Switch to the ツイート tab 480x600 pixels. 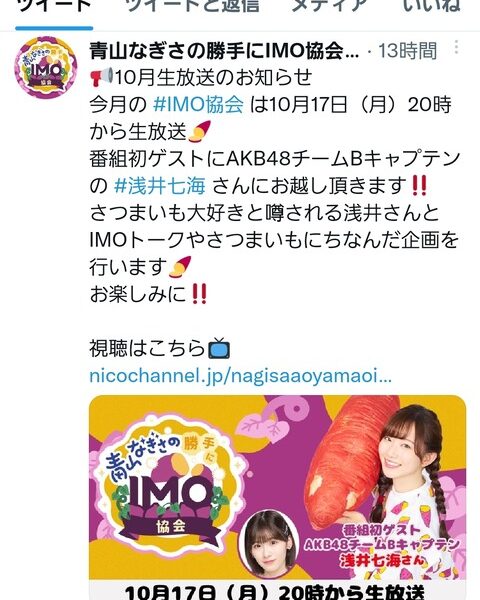pos(54,6)
